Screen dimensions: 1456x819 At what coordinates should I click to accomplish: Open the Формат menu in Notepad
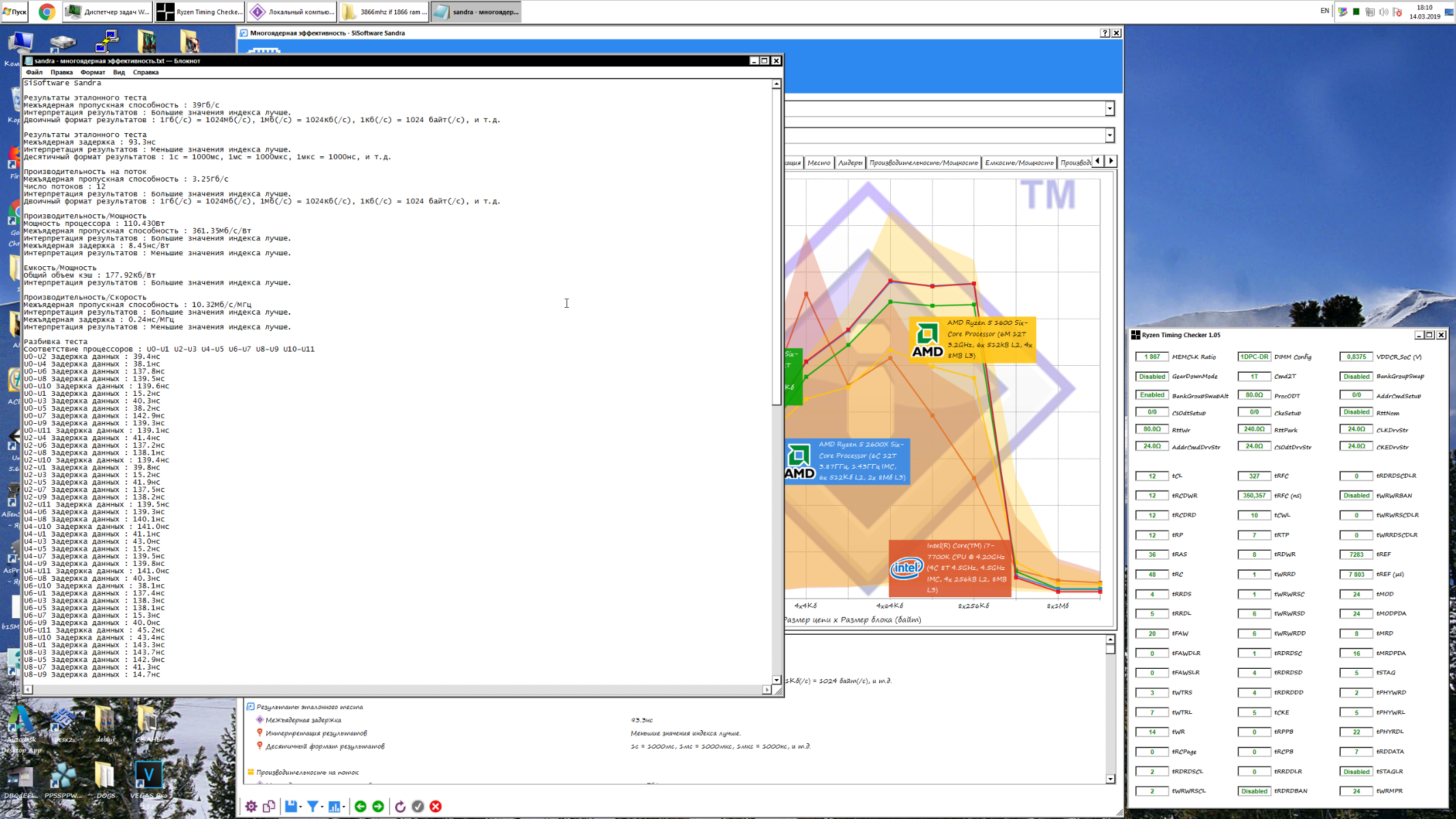(92, 72)
